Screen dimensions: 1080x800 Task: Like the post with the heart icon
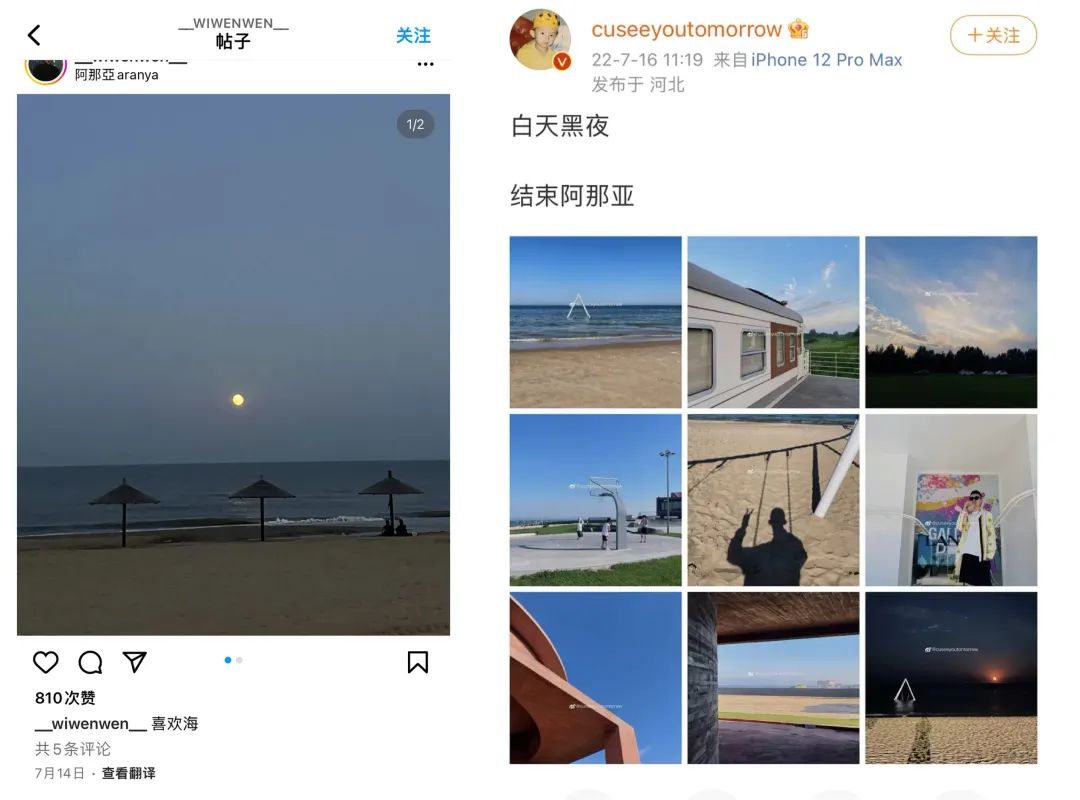click(45, 662)
